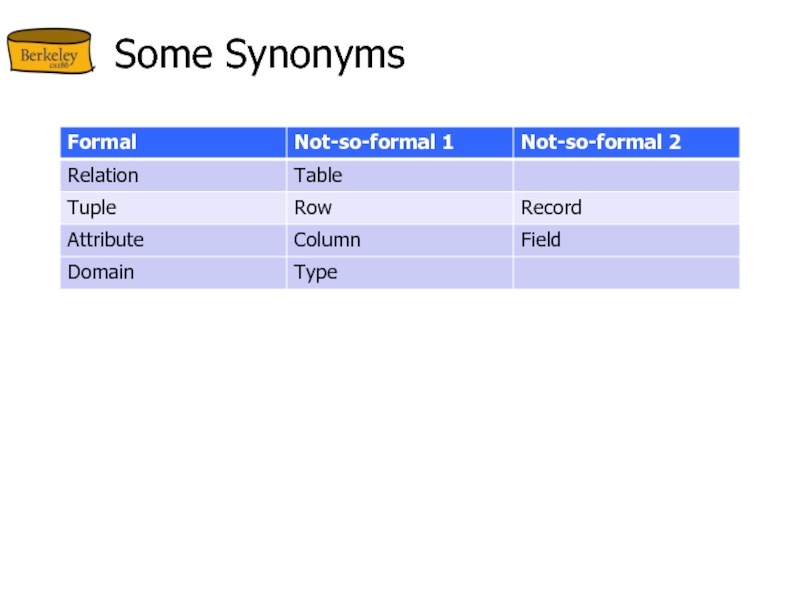800x600 pixels.
Task: Click the empty cell beside Type
Action: click(x=626, y=272)
